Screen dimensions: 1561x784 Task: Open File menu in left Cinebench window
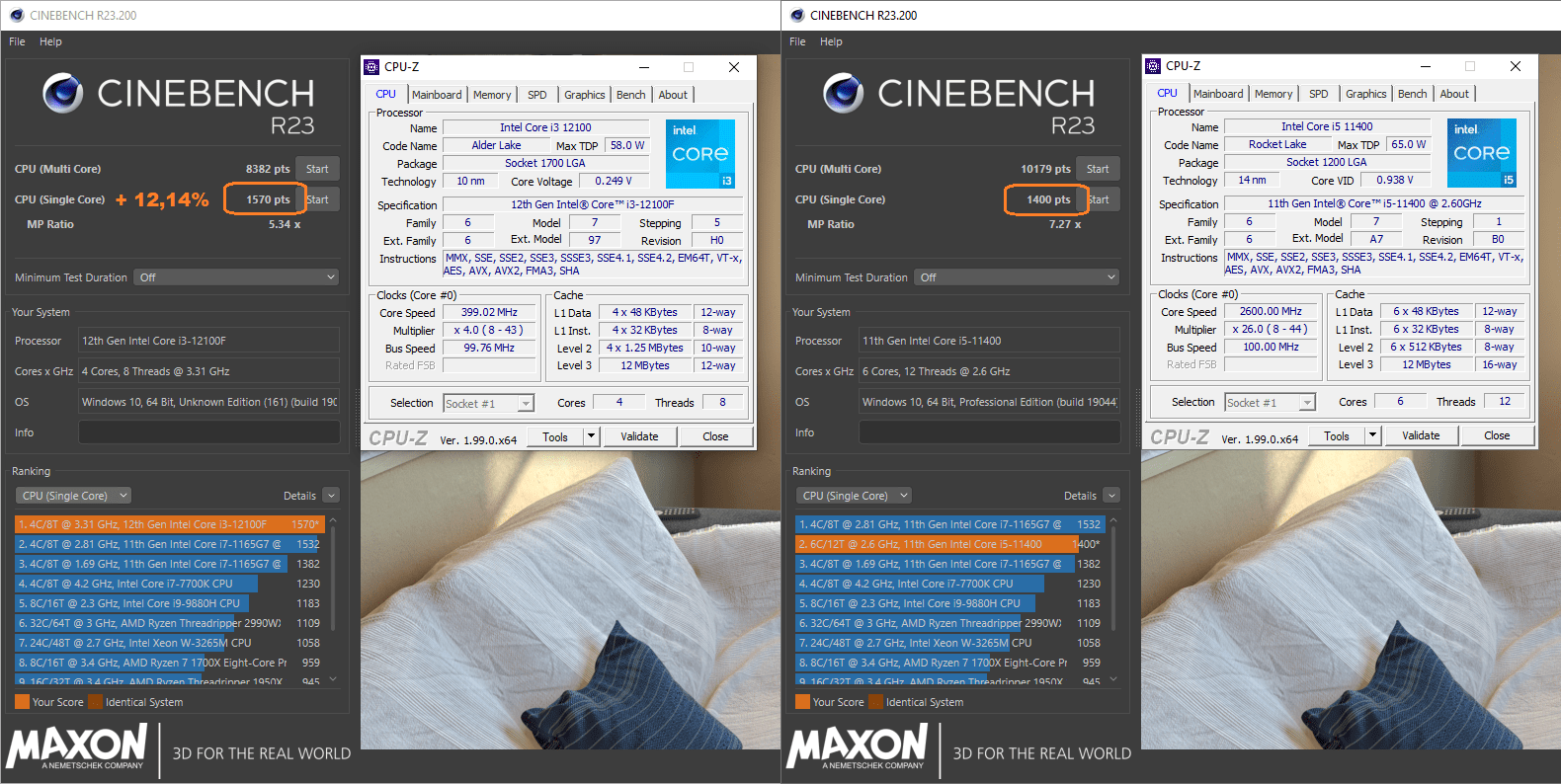(17, 41)
